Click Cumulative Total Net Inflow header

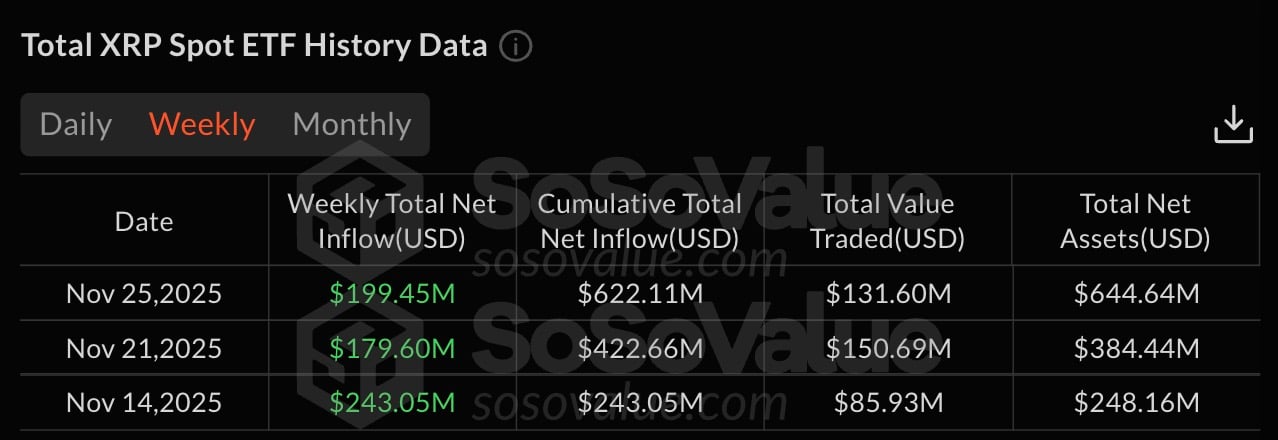tap(640, 221)
